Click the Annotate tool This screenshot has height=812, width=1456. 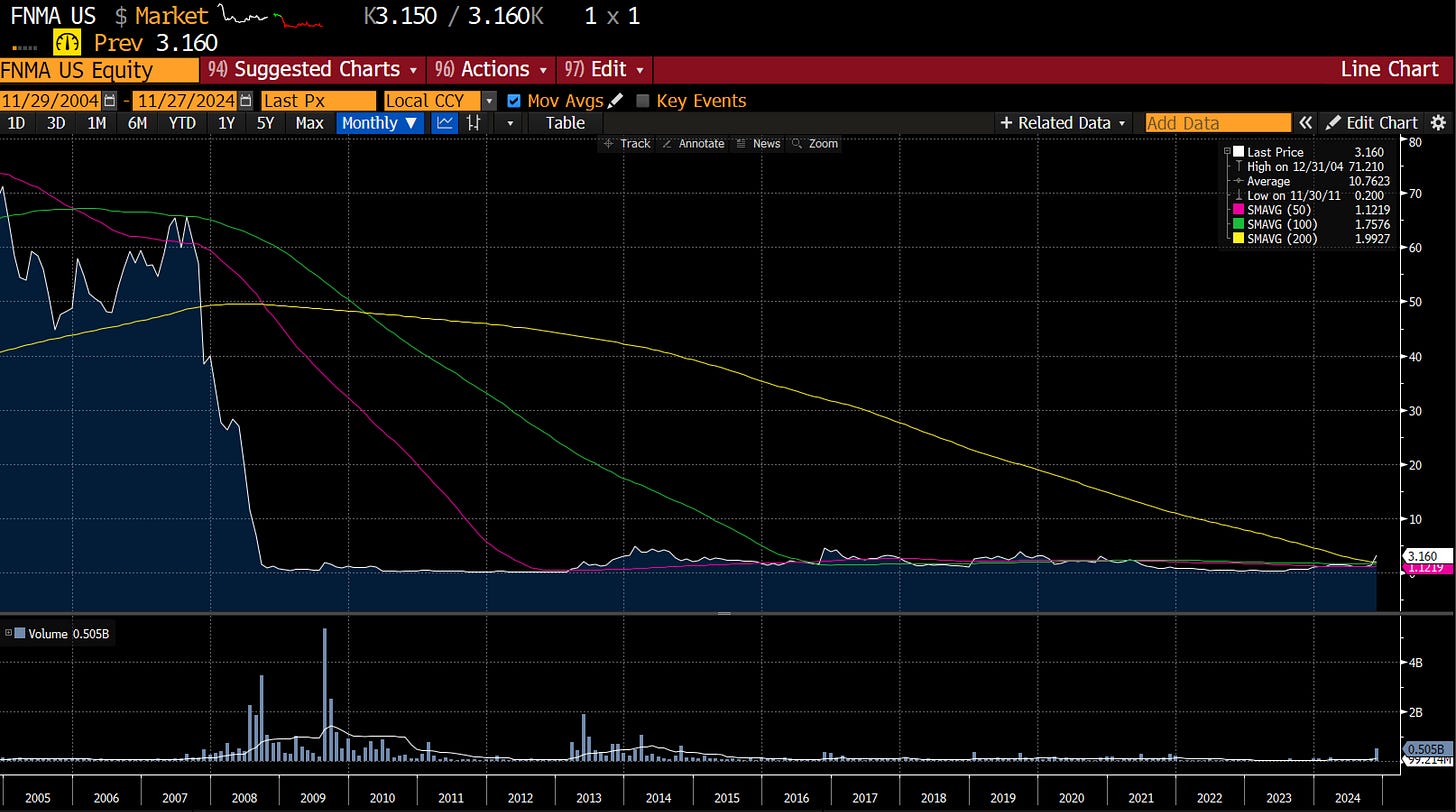[x=693, y=144]
